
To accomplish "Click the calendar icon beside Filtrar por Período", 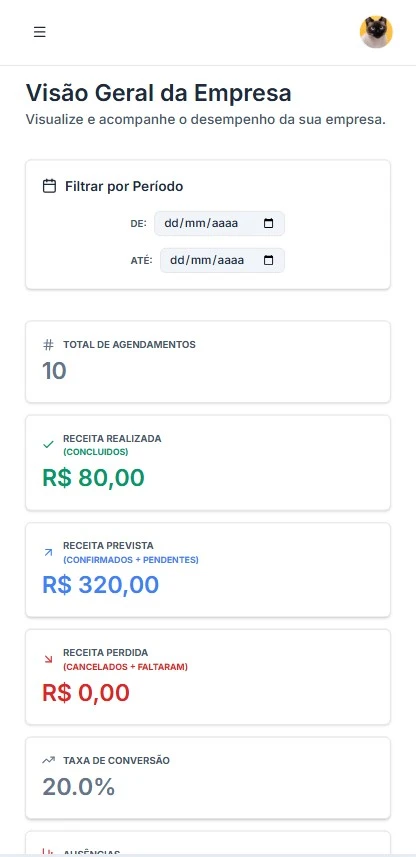I will pyautogui.click(x=49, y=186).
